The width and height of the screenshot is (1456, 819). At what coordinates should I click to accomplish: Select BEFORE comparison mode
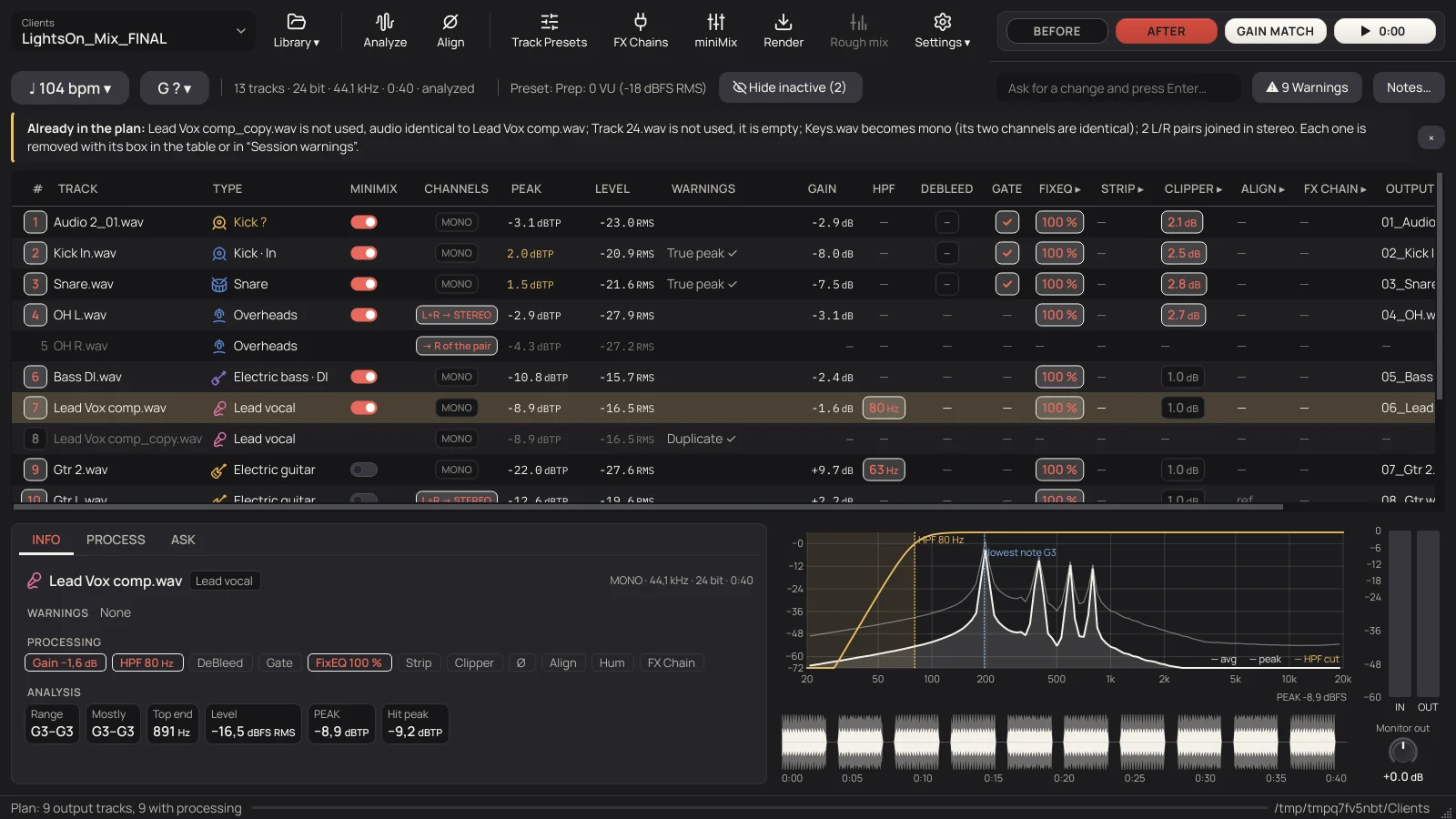[1057, 31]
